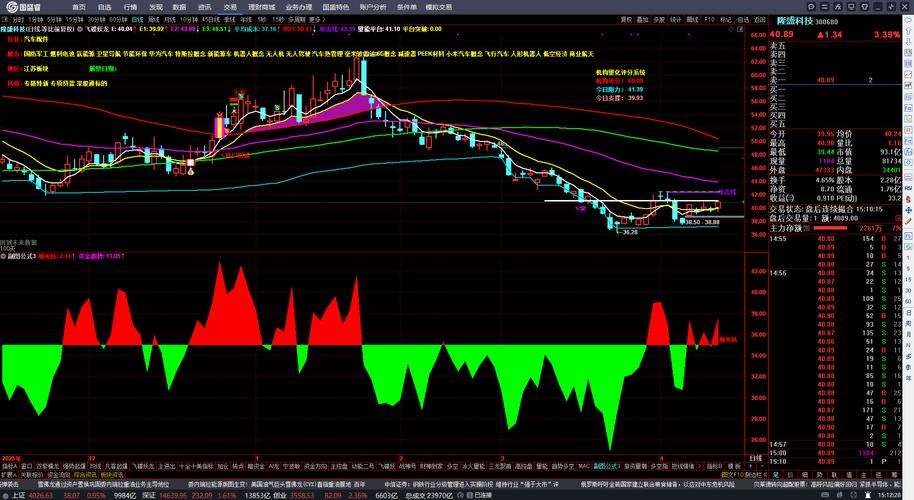Click the left arrow icon in right sidebar

tap(908, 20)
